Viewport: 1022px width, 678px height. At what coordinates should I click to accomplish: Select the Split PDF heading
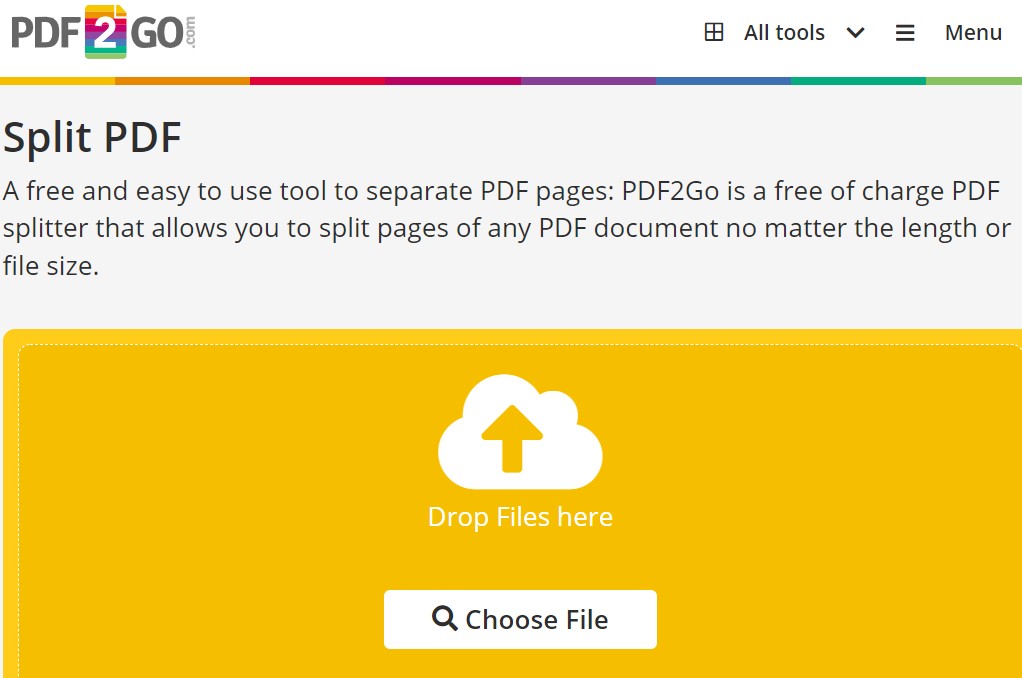point(92,138)
